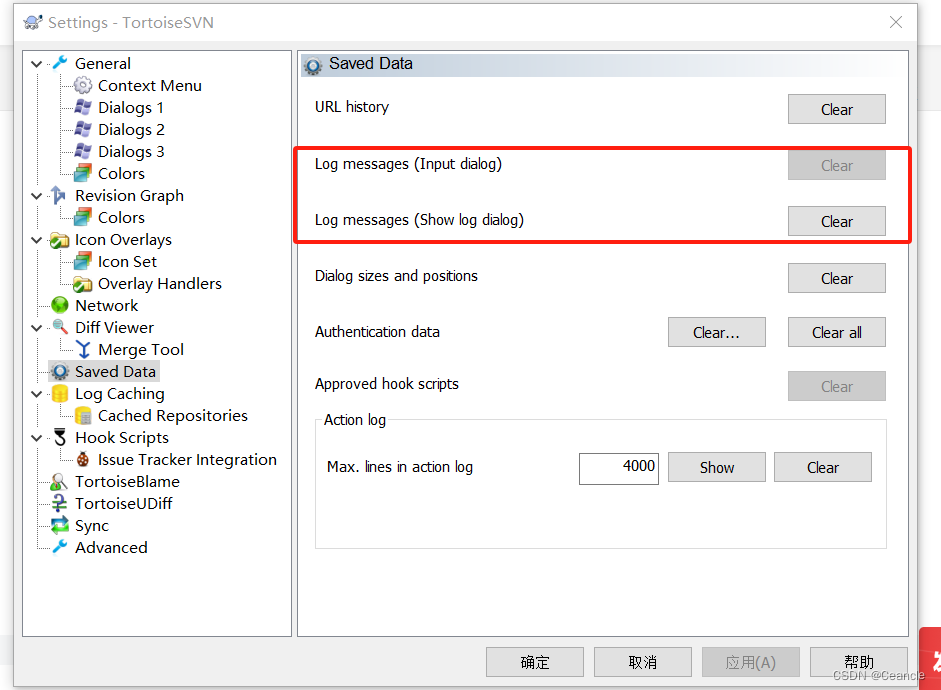Select Issue Tracker Integration entry
The width and height of the screenshot is (941, 690).
[x=187, y=460]
